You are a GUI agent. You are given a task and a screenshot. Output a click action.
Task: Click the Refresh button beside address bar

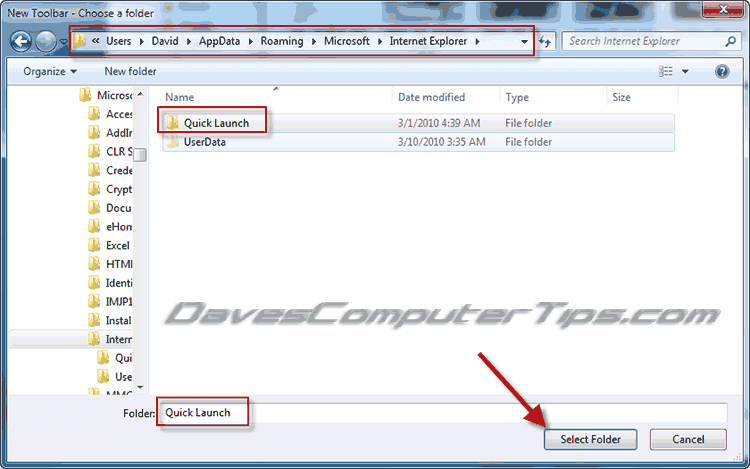[545, 42]
